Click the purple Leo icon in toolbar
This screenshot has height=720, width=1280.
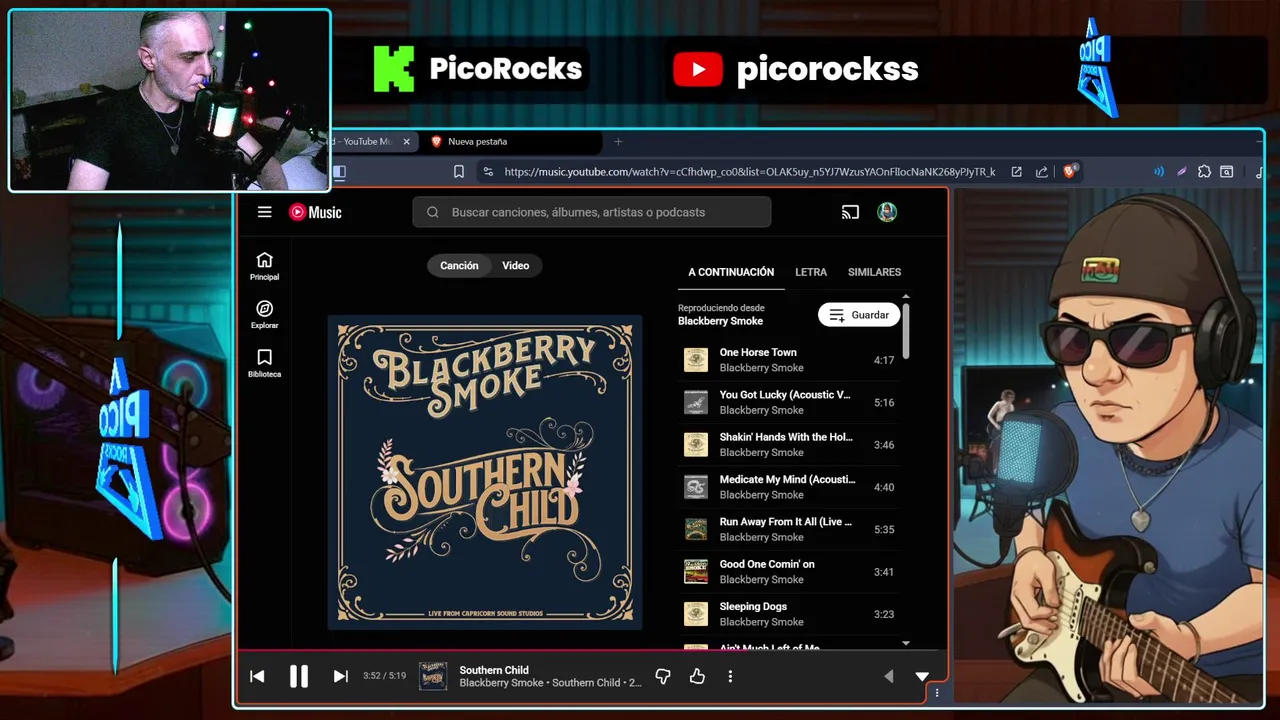coord(1181,171)
